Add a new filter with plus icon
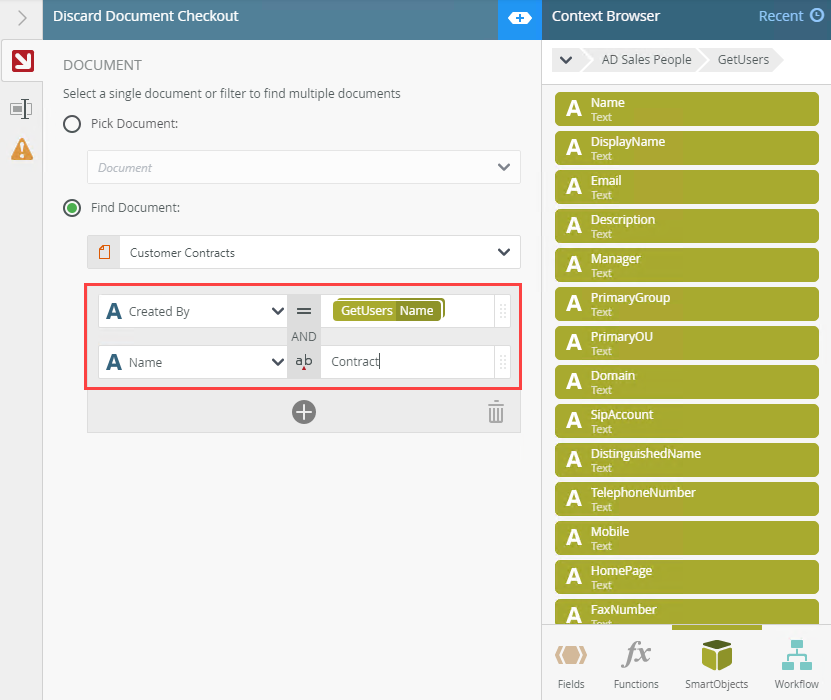 pyautogui.click(x=304, y=411)
